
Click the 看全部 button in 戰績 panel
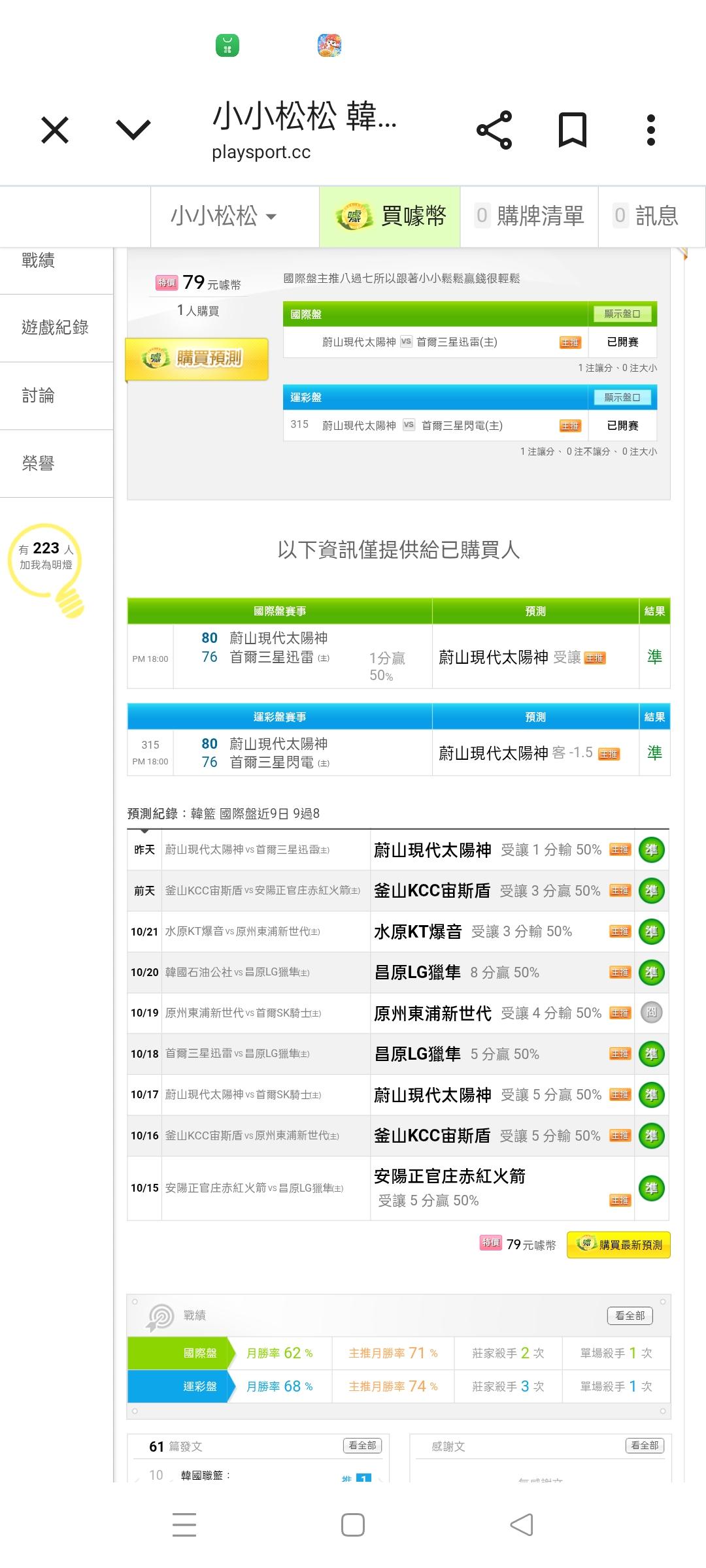click(630, 1315)
